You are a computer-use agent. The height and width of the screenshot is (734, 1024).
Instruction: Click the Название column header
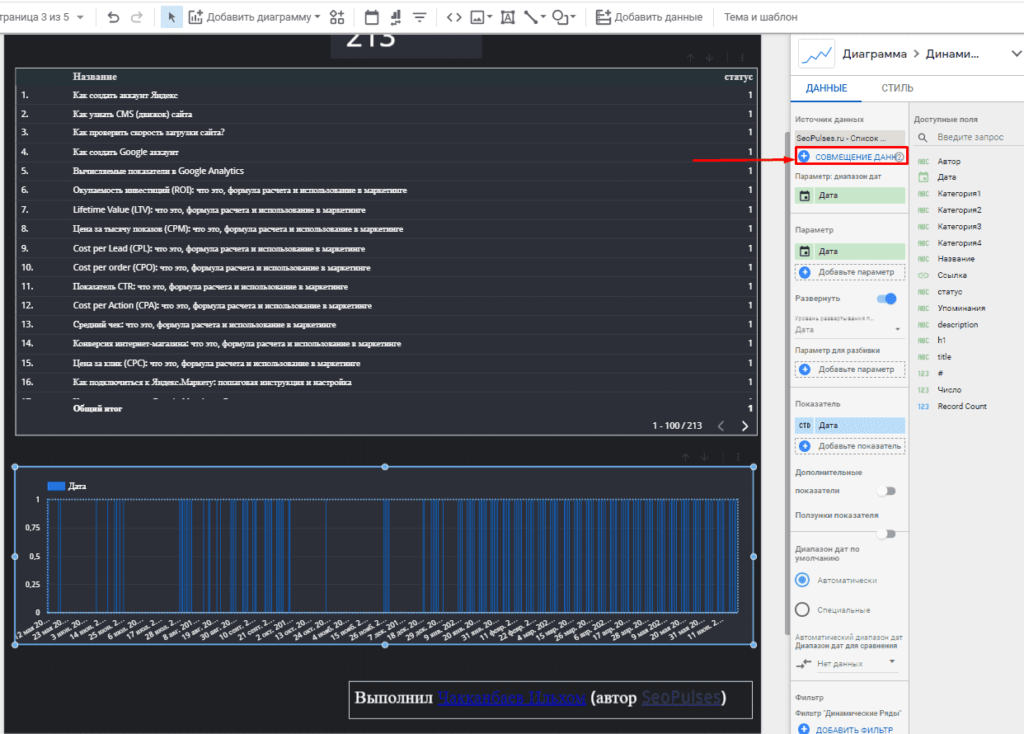pyautogui.click(x=95, y=76)
